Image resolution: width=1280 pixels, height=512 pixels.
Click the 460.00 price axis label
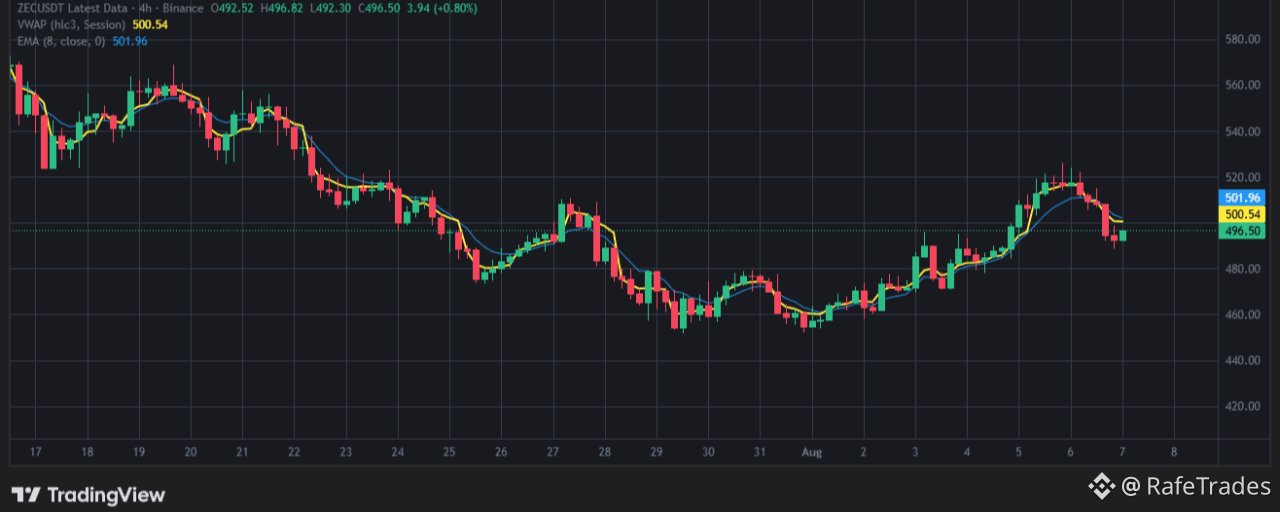pyautogui.click(x=1241, y=314)
